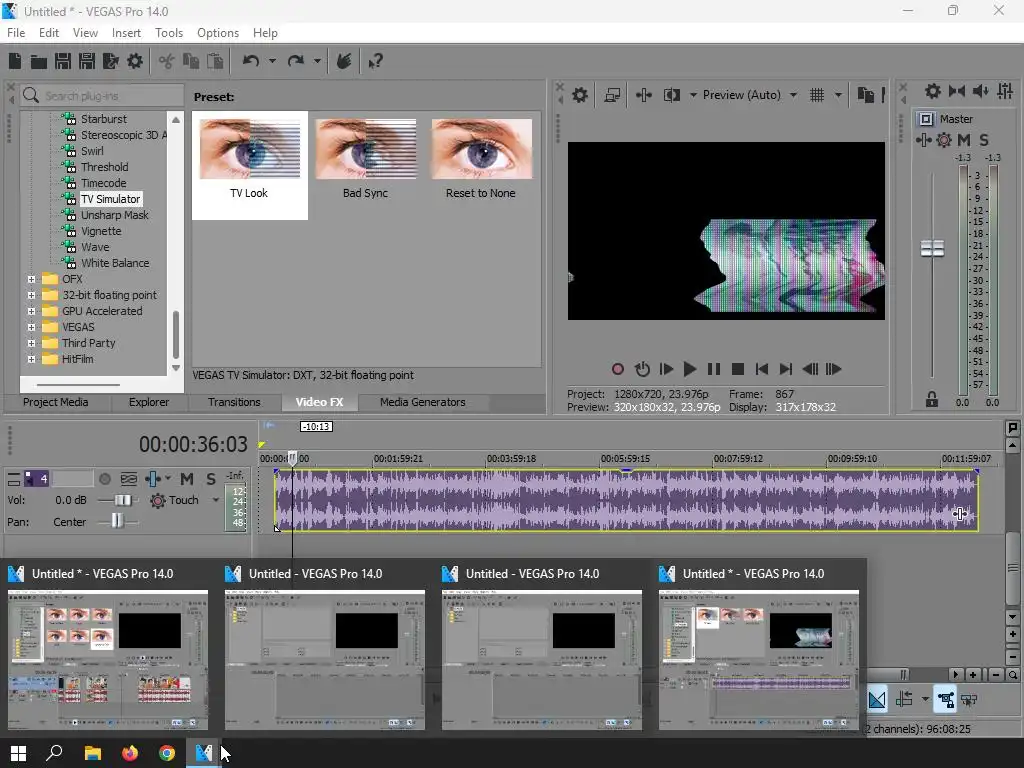Screen dimensions: 1024x768
Task: Expand the HitFilm folder
Action: pyautogui.click(x=31, y=359)
